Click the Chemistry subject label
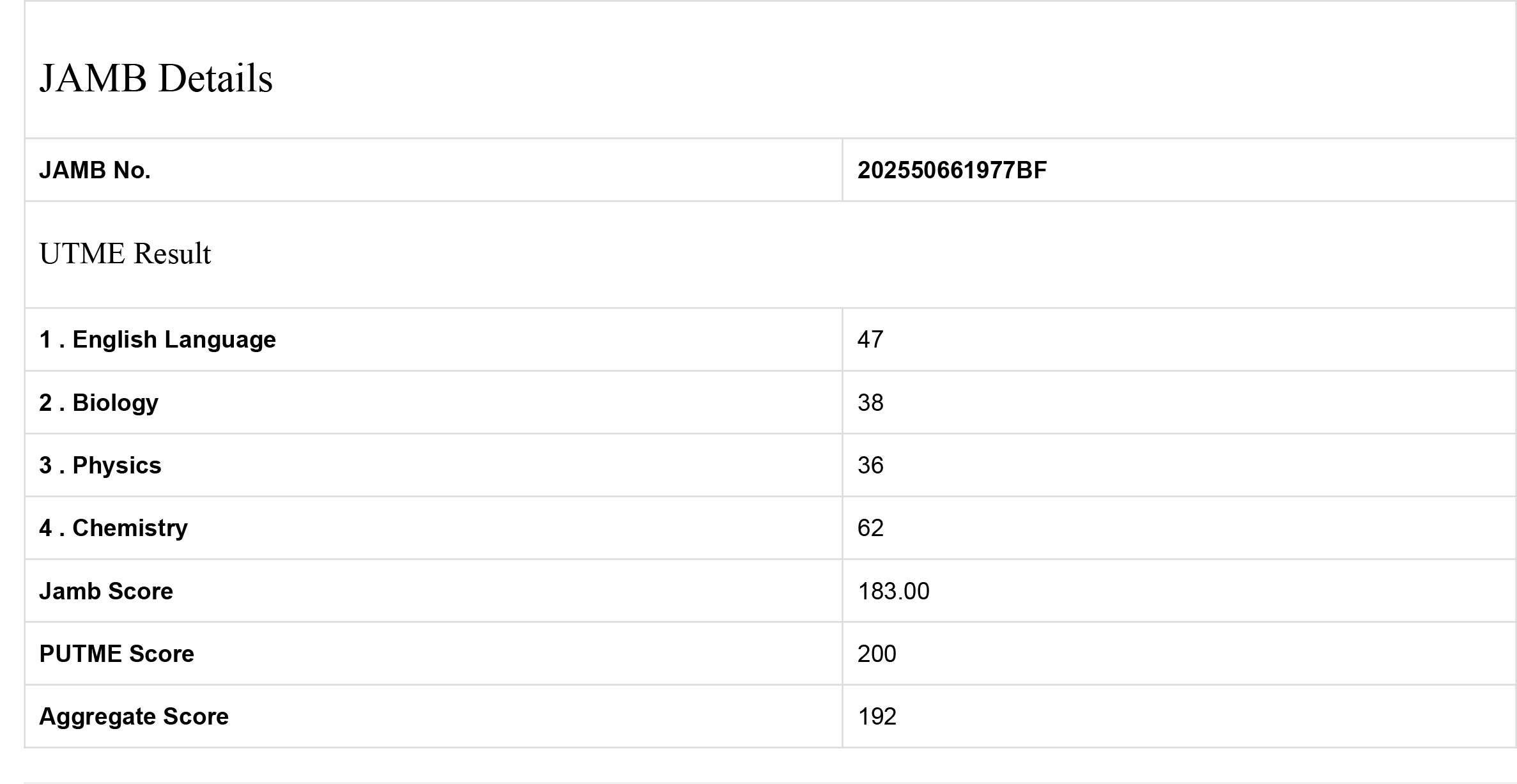 [x=130, y=528]
